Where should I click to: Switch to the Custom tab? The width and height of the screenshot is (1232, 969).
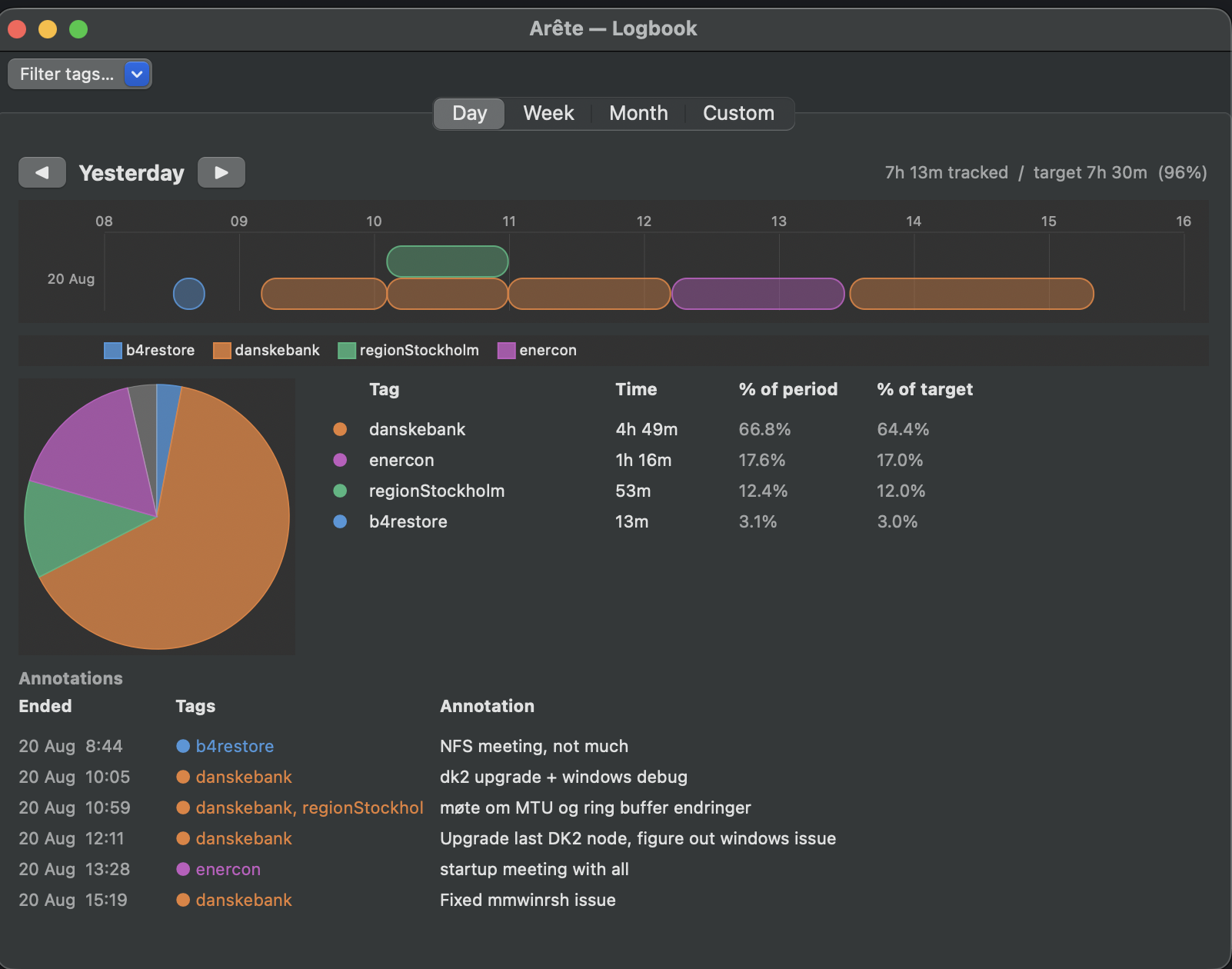[738, 113]
